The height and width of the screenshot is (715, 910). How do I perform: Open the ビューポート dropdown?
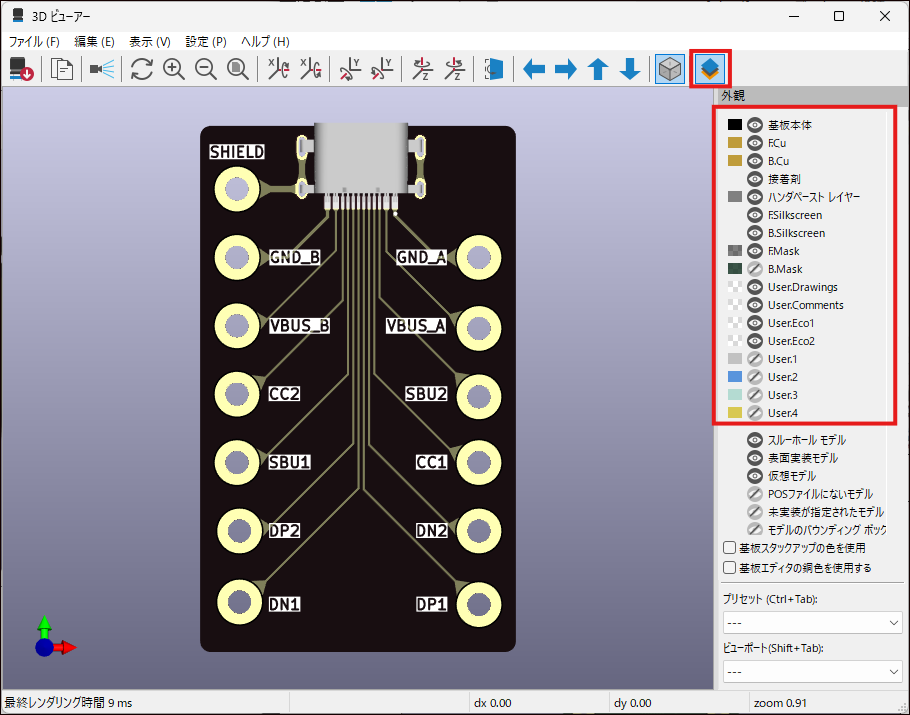[811, 671]
